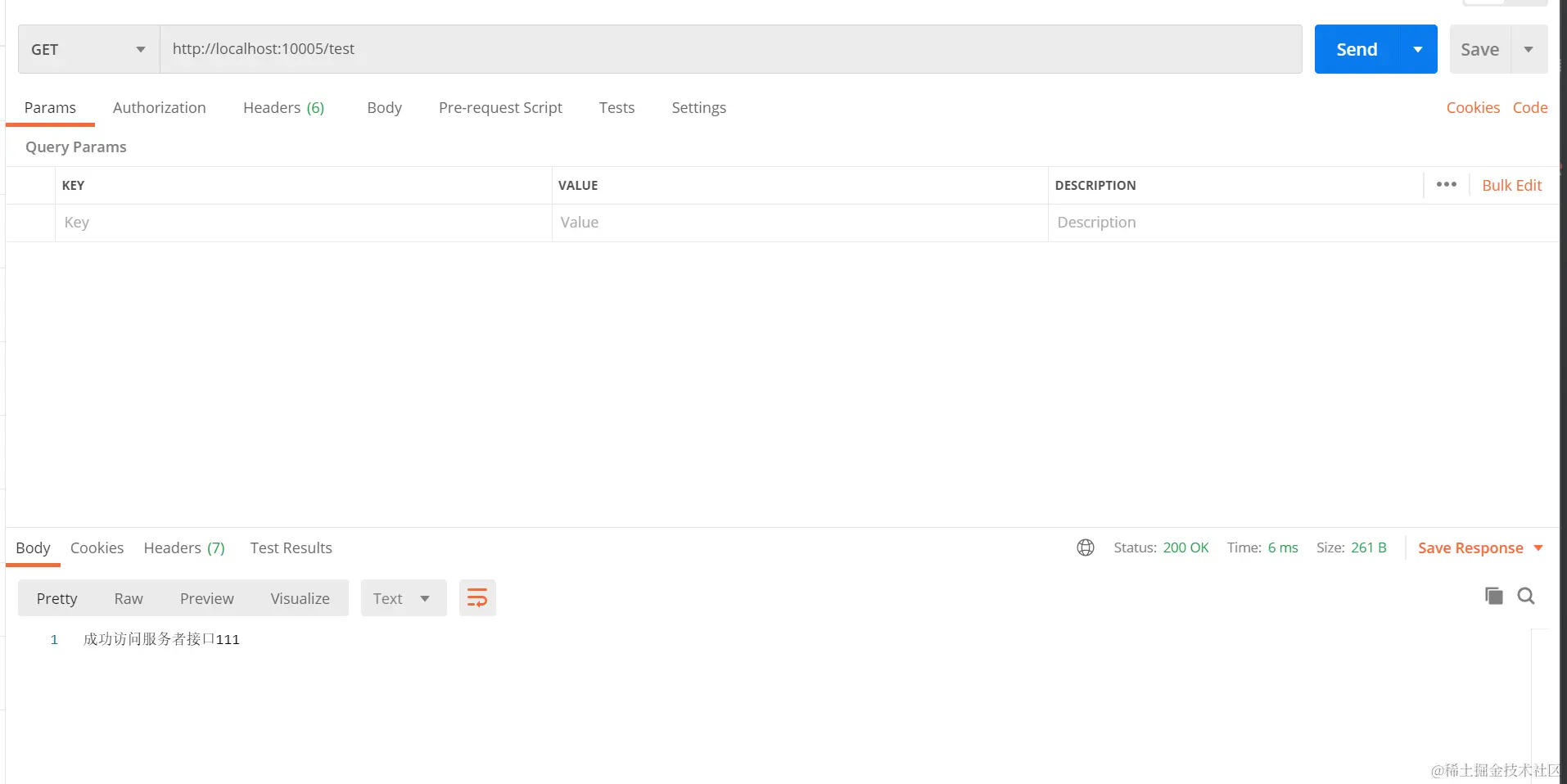Send the request
Screen dimensions: 1567x784
pyautogui.click(x=1357, y=49)
